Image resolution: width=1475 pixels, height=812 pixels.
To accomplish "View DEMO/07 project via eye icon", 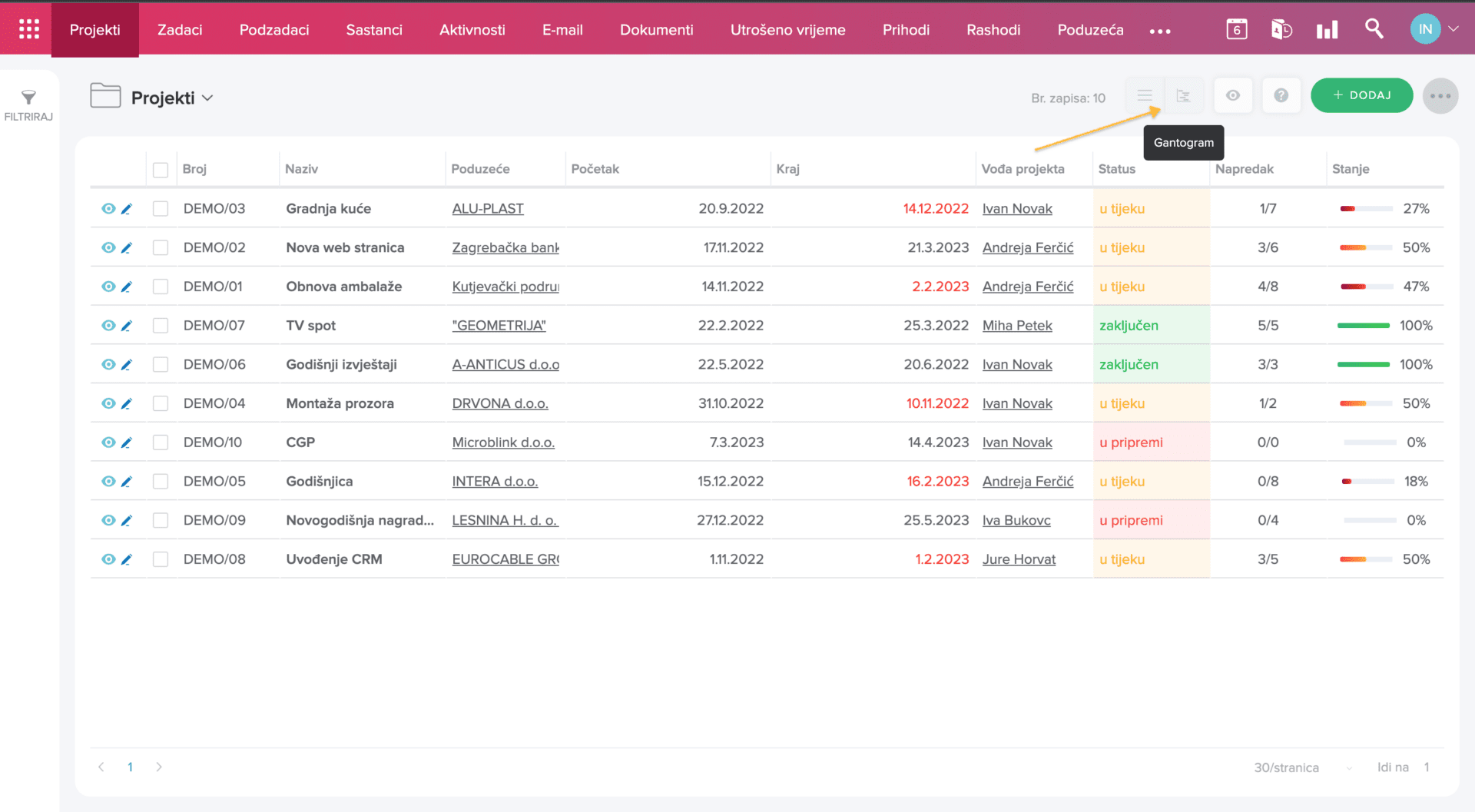I will tap(108, 326).
